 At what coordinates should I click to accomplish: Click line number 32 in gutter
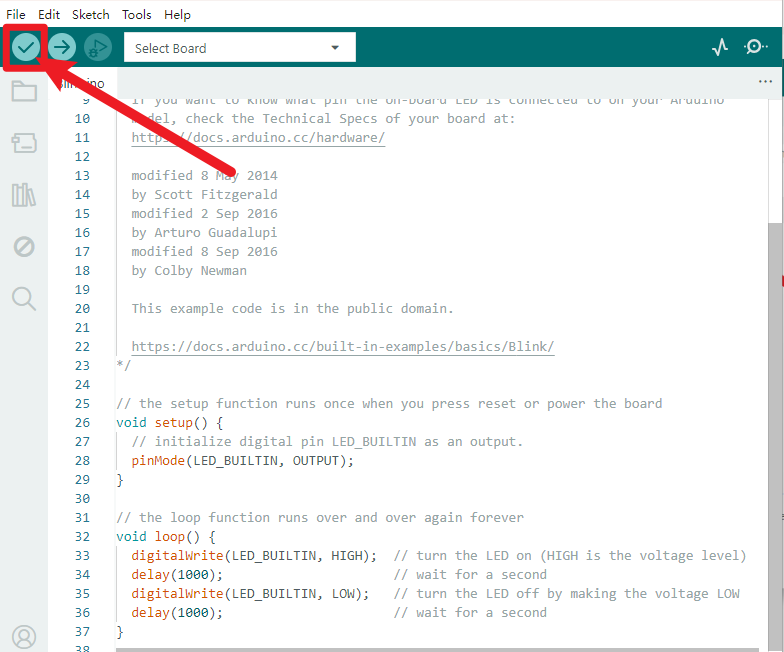click(x=82, y=537)
